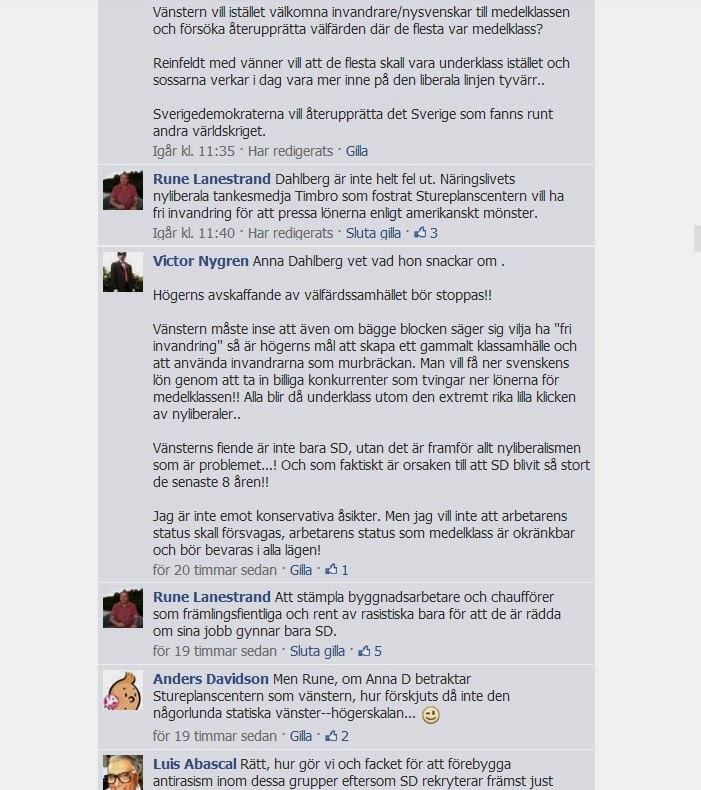This screenshot has height=790, width=701.
Task: Show edit history on Igår kl. 11:35 comment
Action: 290,151
